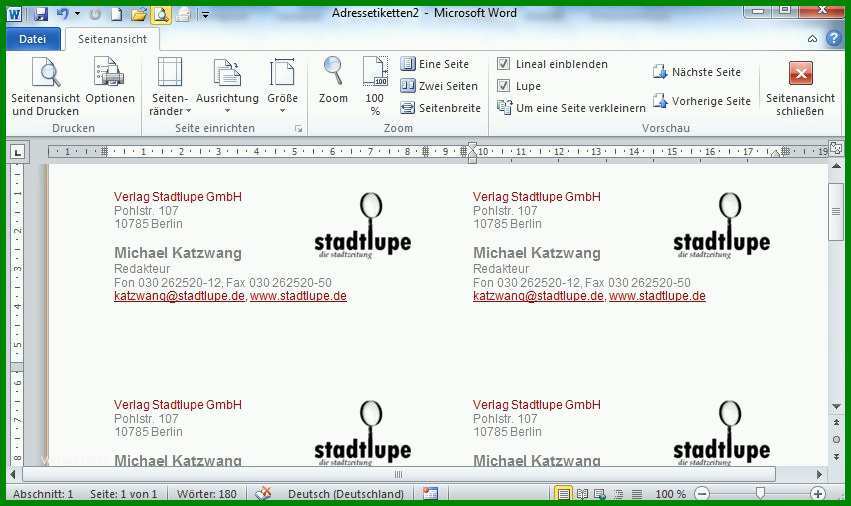851x506 pixels.
Task: Click the stadtlupe logo in top-left label
Action: [x=363, y=226]
